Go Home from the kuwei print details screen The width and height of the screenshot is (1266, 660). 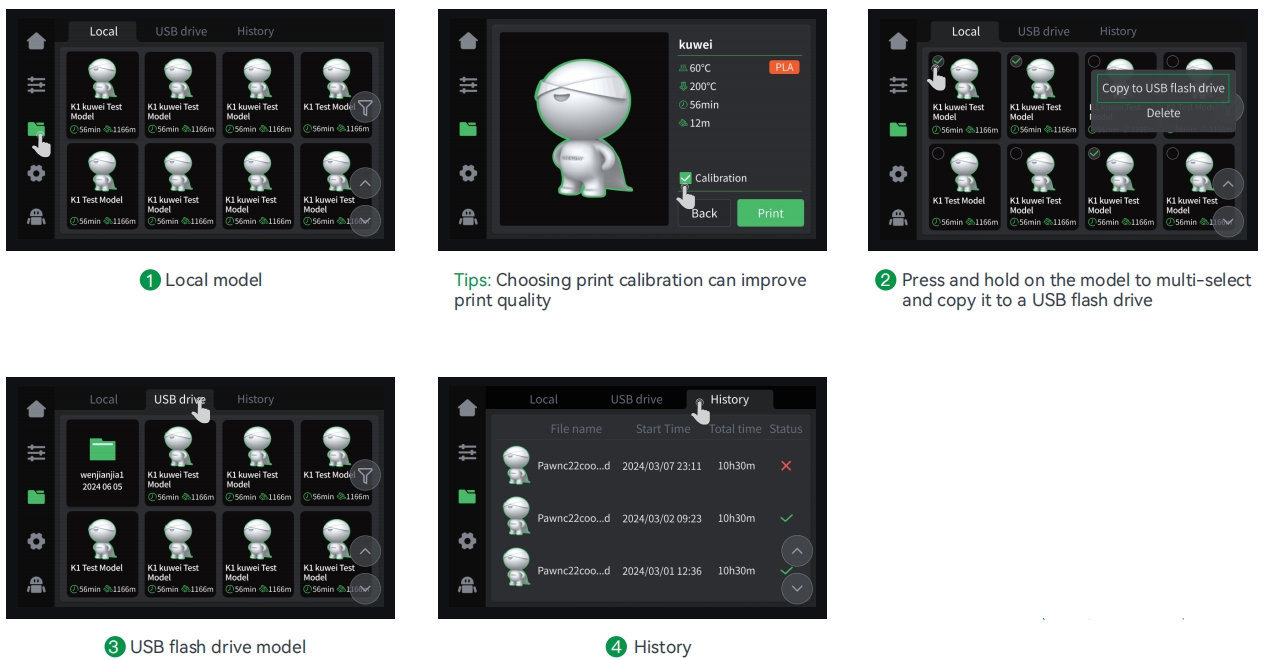click(x=468, y=41)
